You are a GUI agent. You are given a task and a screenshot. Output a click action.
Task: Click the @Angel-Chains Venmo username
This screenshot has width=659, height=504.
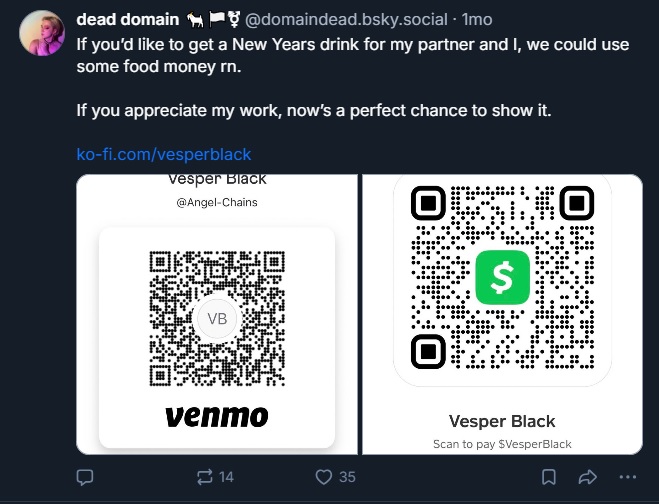click(216, 203)
